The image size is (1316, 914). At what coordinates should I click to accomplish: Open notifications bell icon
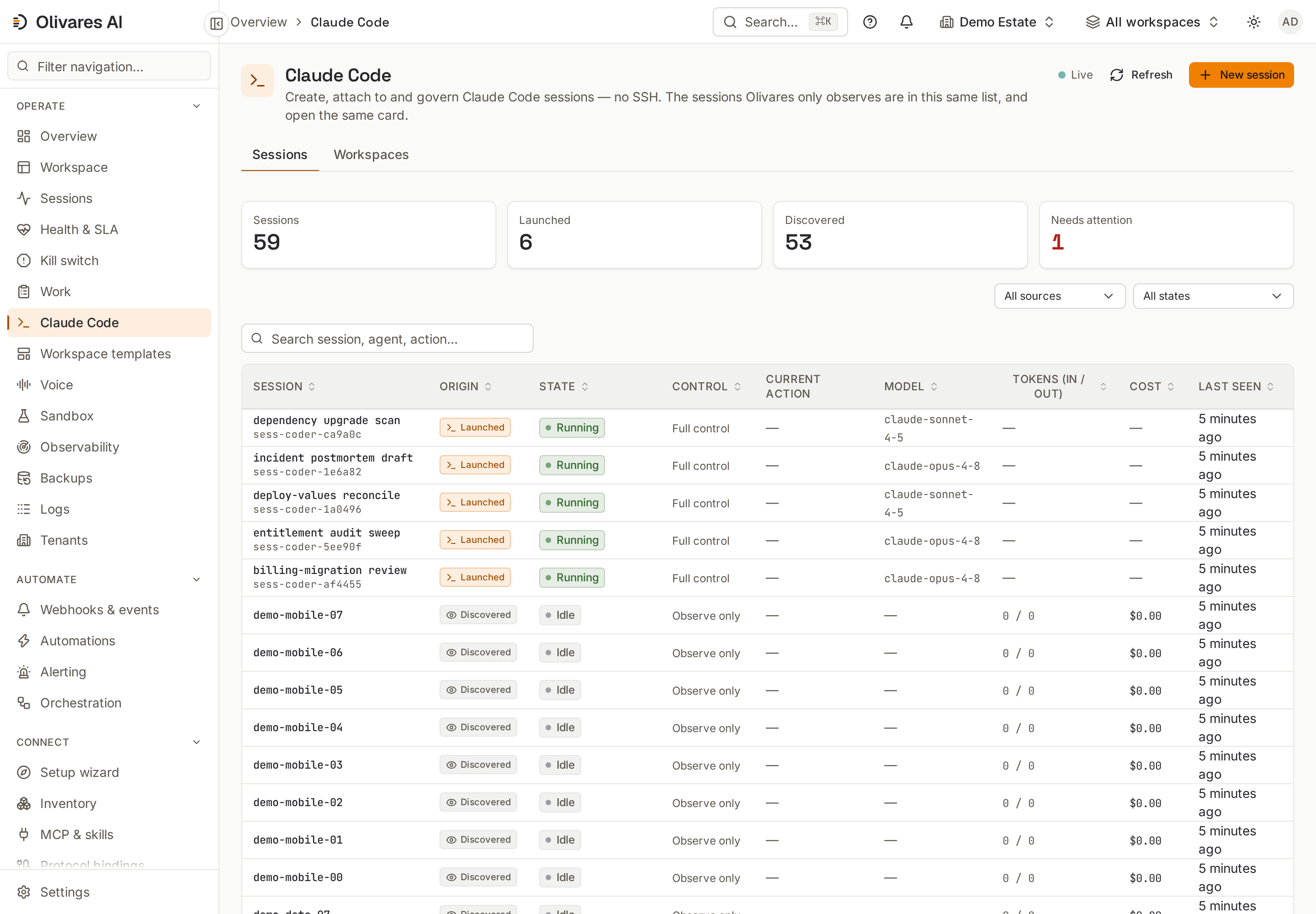click(x=907, y=22)
